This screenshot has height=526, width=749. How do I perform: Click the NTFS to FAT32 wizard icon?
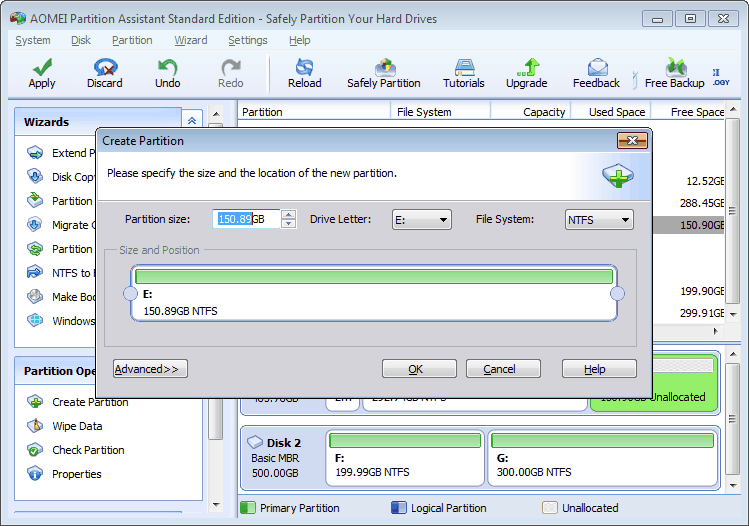point(35,272)
